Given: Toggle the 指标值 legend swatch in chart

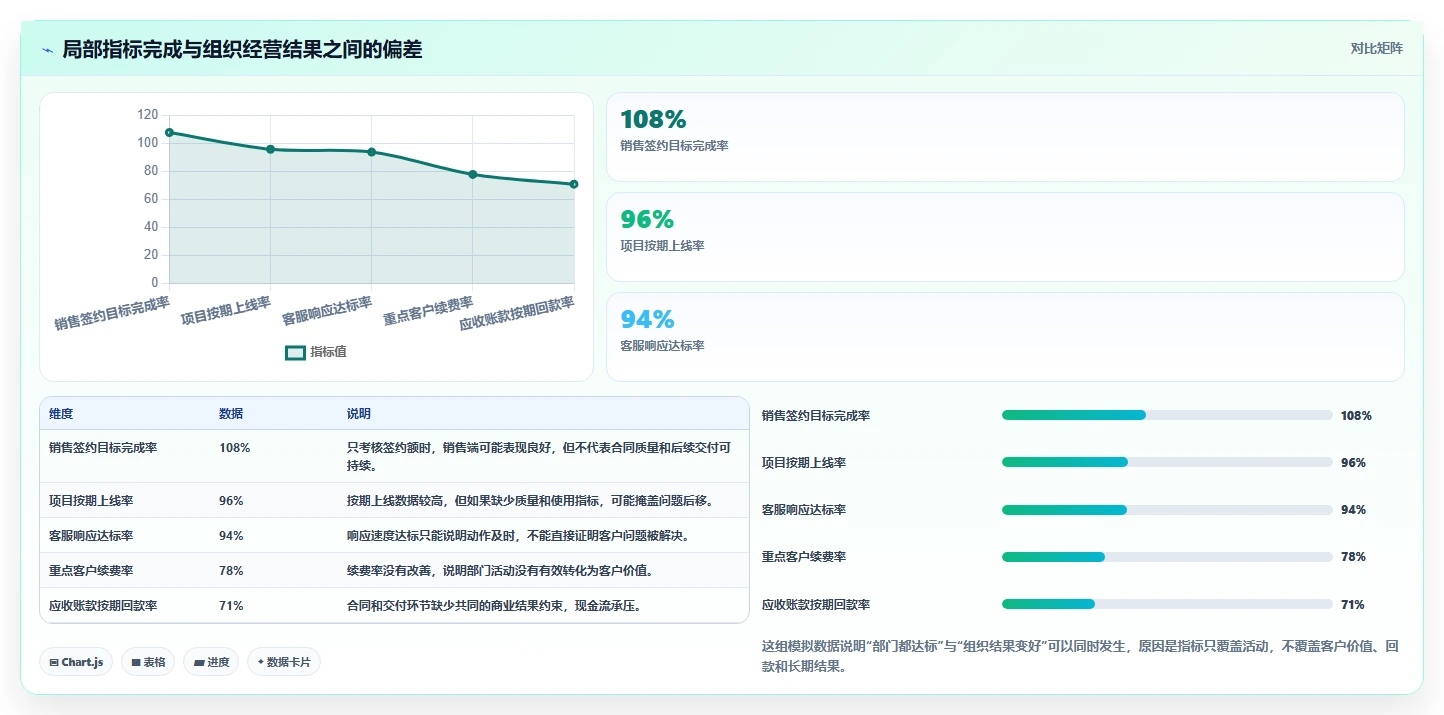Looking at the screenshot, I should click(295, 352).
